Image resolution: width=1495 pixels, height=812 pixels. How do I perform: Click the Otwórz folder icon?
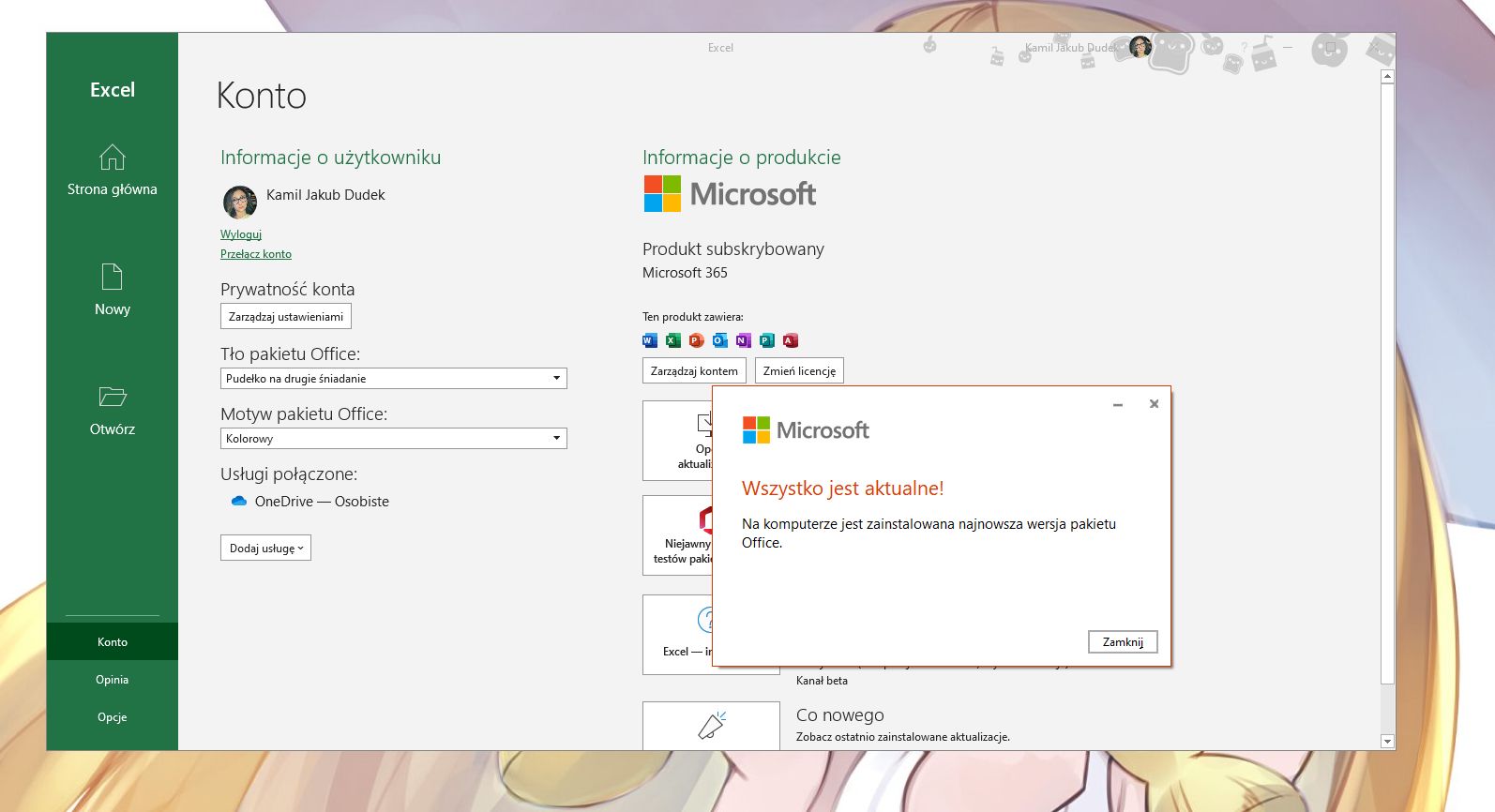pyautogui.click(x=113, y=397)
